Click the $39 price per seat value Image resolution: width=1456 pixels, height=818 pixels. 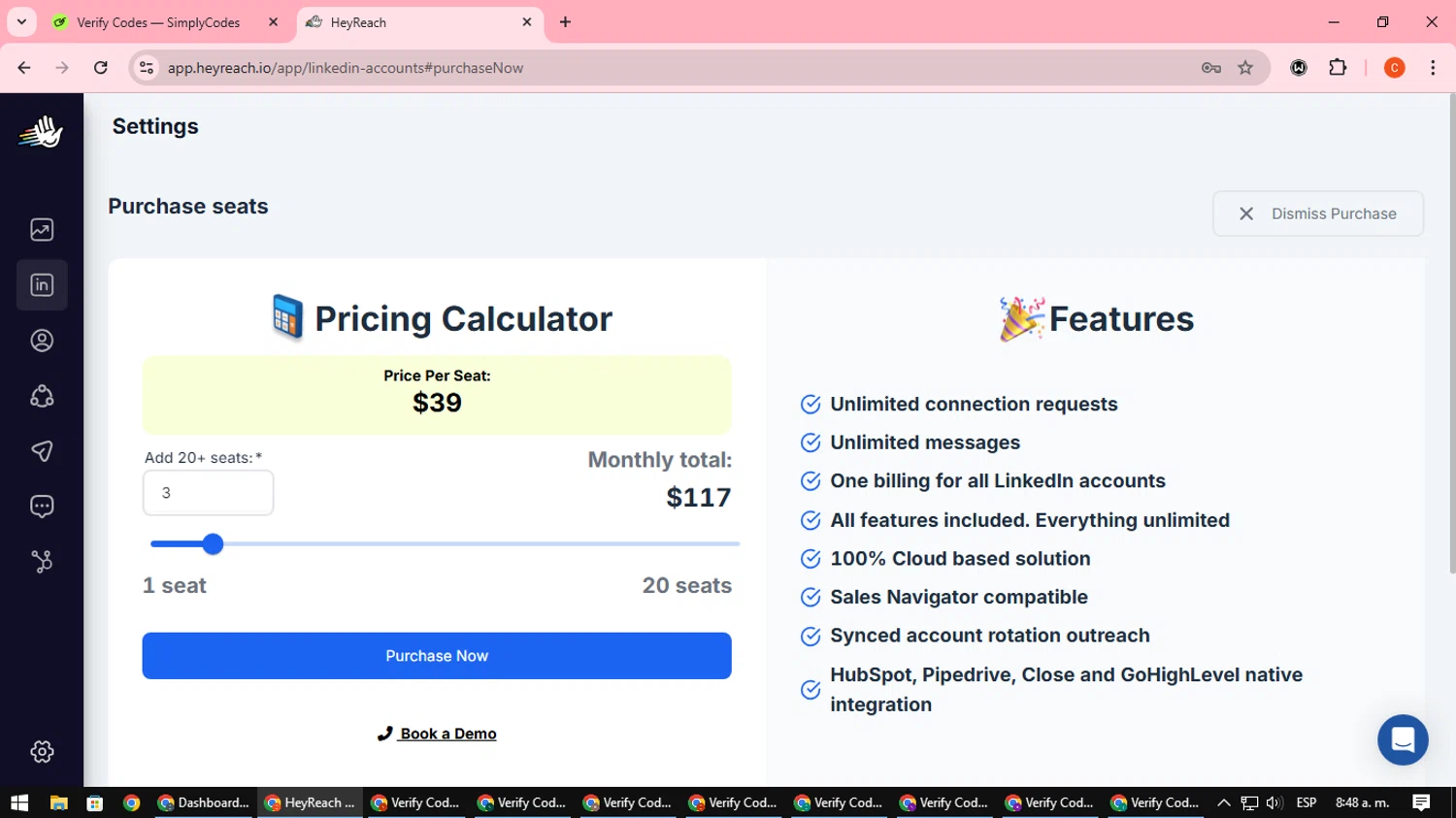pyautogui.click(x=437, y=403)
